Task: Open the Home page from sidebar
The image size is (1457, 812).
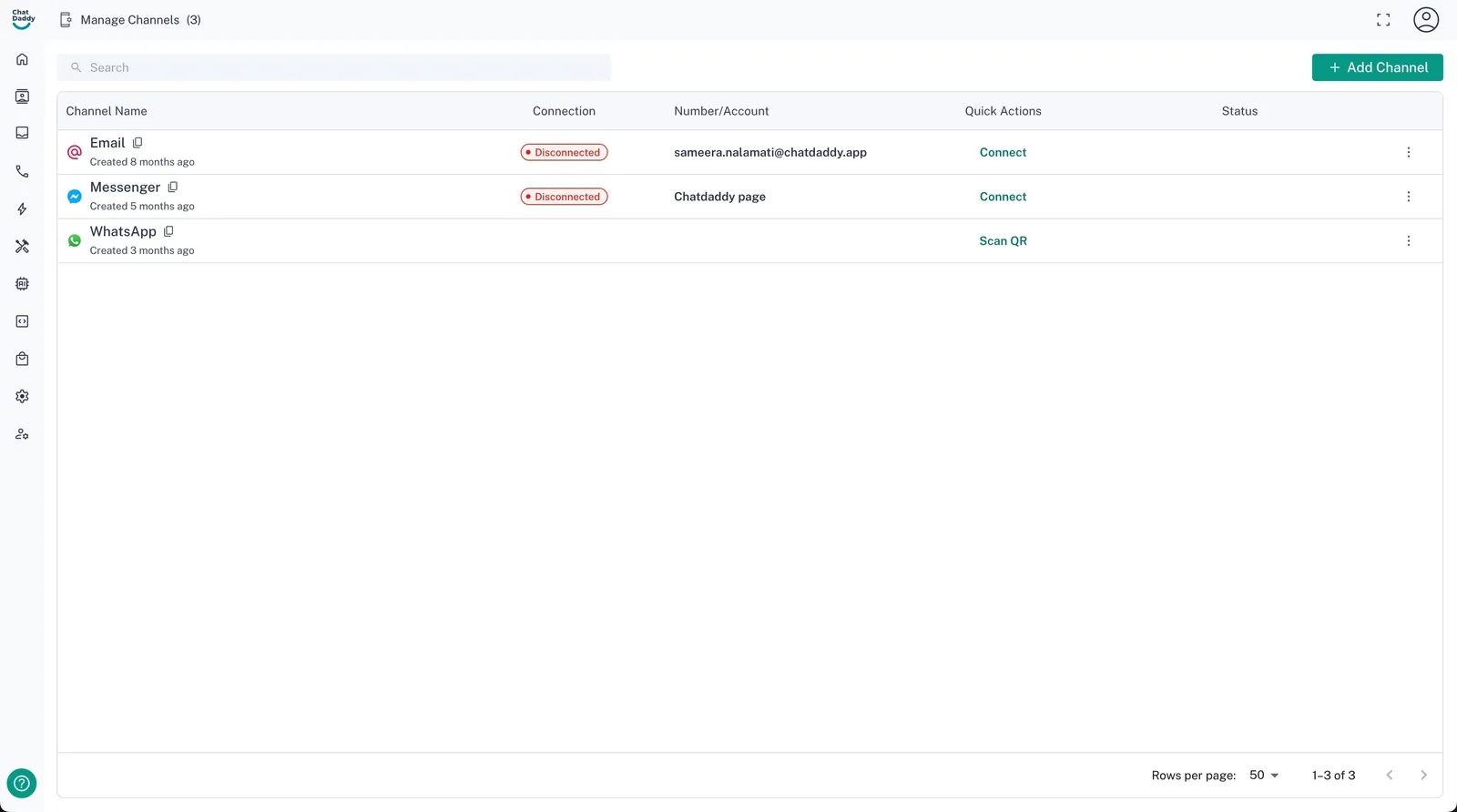Action: coord(22,59)
